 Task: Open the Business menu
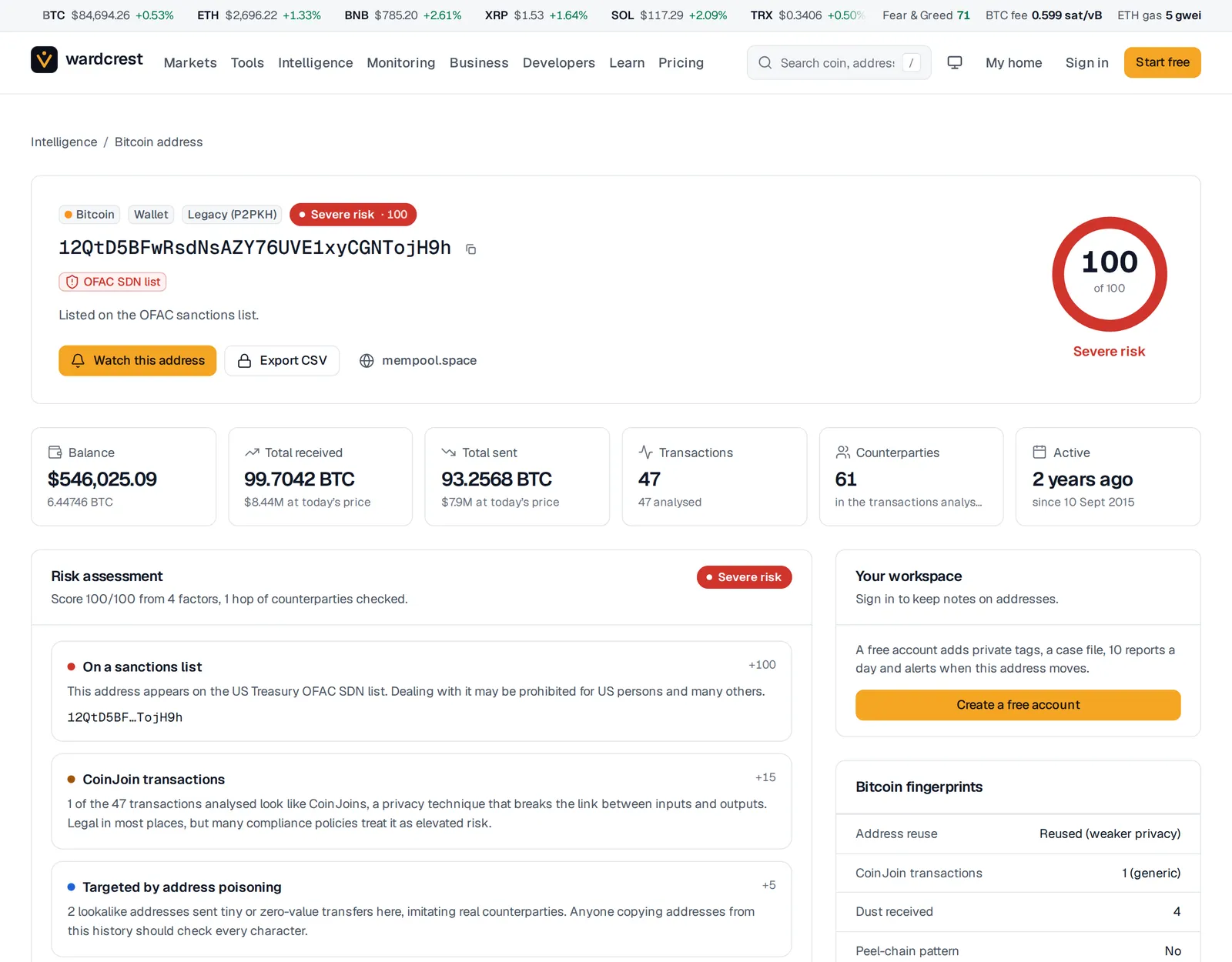[479, 63]
